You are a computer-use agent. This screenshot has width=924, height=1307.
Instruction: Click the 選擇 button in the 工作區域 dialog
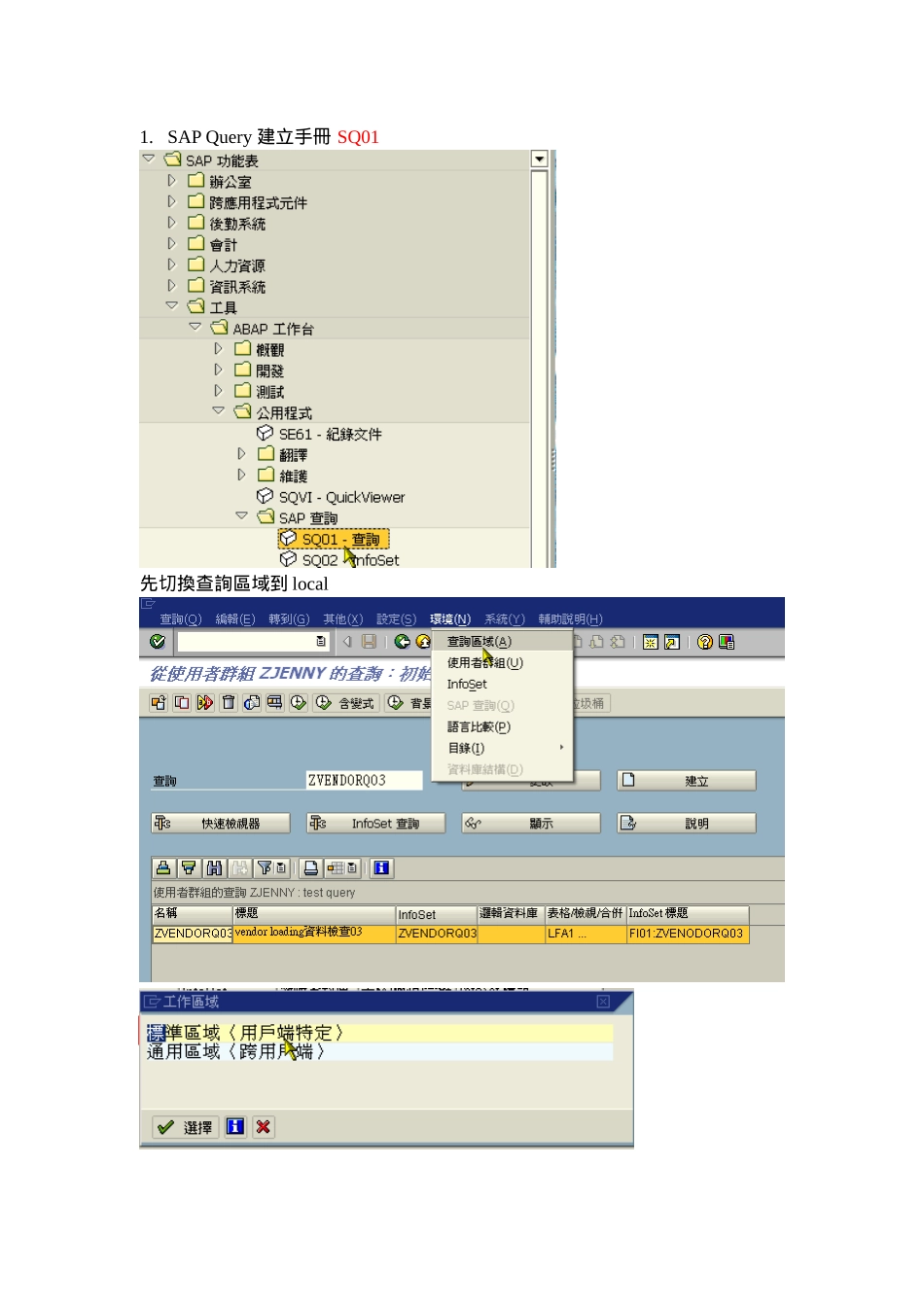tap(186, 1127)
